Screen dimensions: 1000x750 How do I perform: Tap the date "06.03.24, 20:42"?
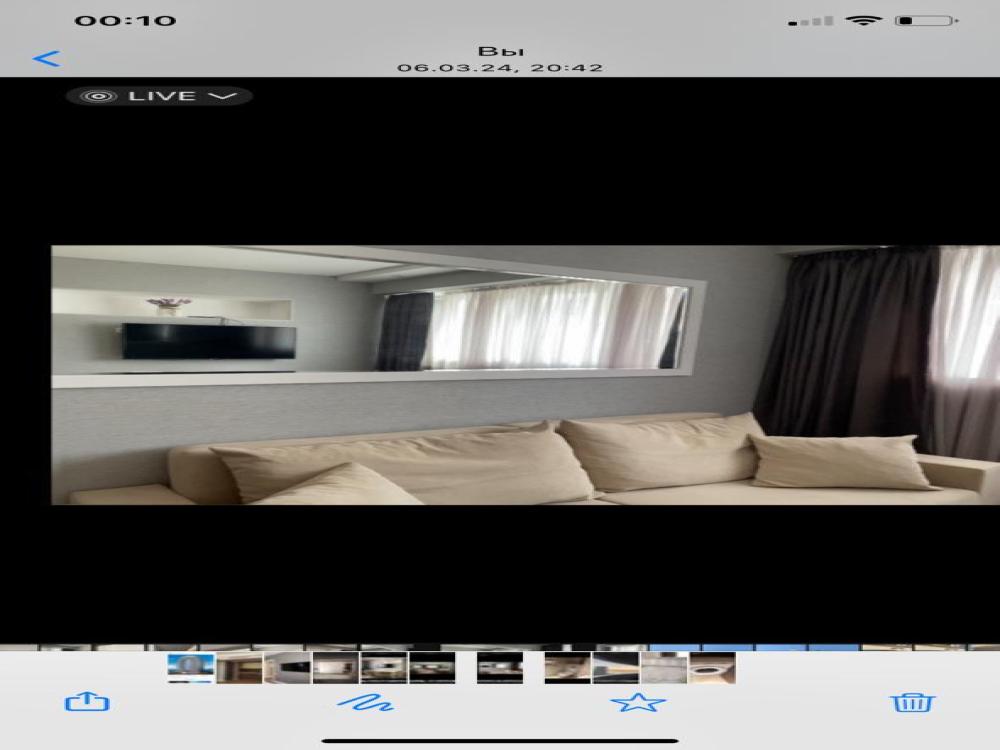click(500, 68)
